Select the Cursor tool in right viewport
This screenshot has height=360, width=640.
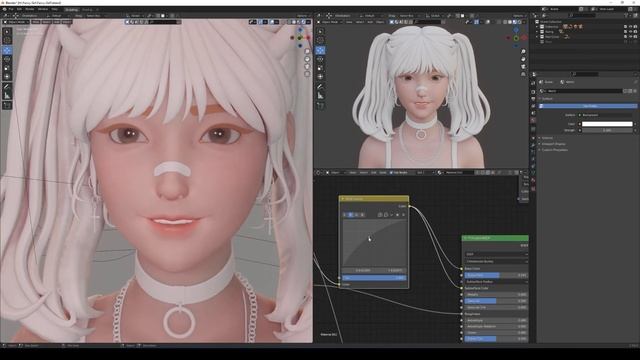[x=320, y=40]
